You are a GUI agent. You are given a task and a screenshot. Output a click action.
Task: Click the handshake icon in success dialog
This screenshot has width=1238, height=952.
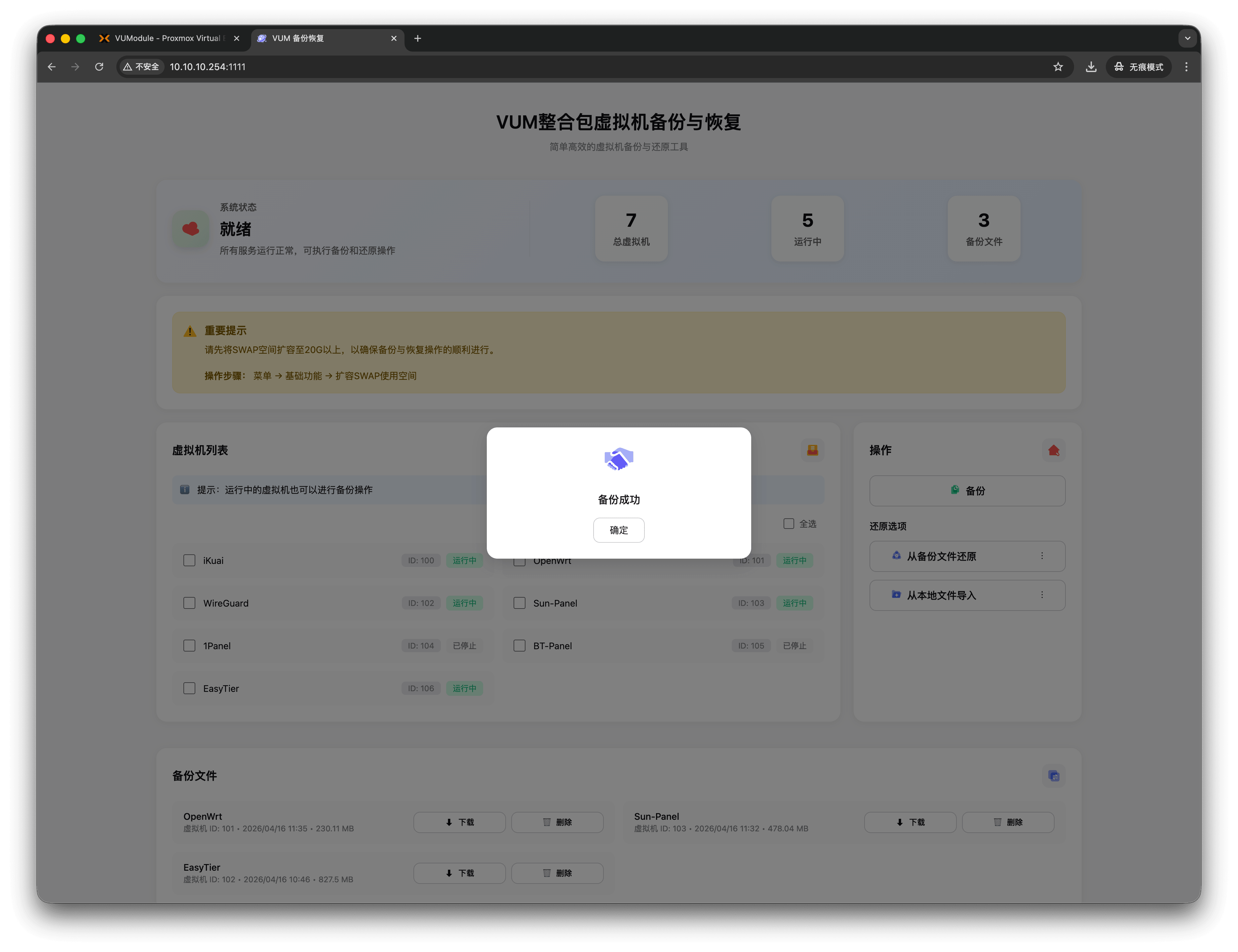619,459
